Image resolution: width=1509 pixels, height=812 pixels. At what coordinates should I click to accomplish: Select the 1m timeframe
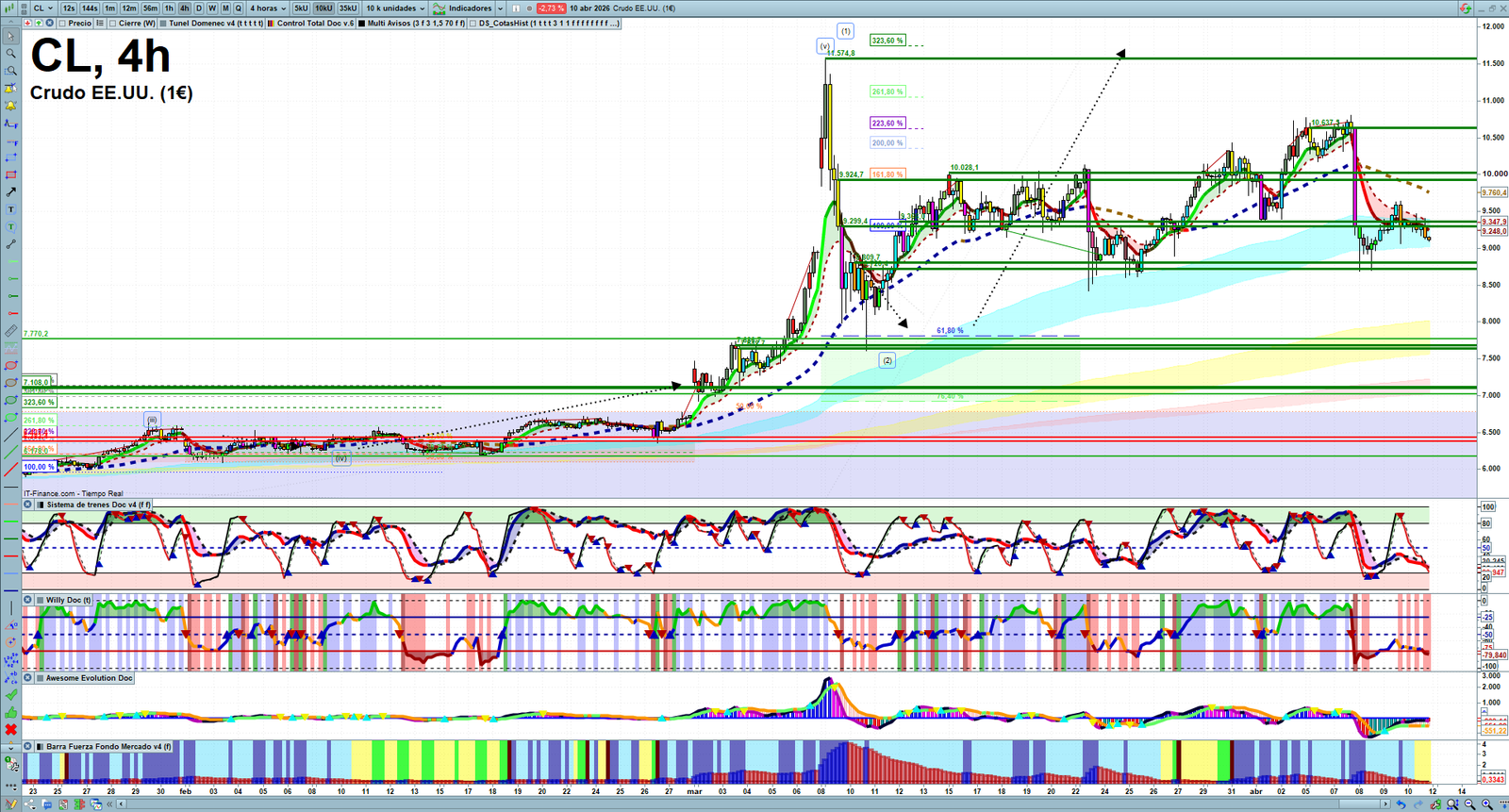point(110,8)
